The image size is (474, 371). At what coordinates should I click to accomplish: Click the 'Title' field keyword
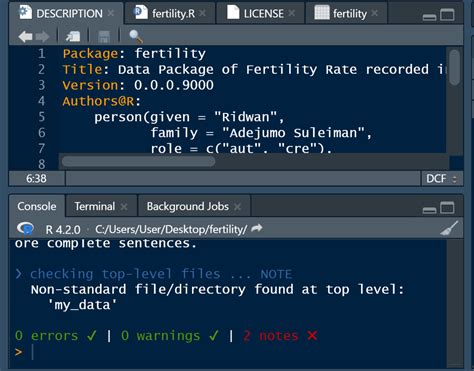(x=82, y=69)
